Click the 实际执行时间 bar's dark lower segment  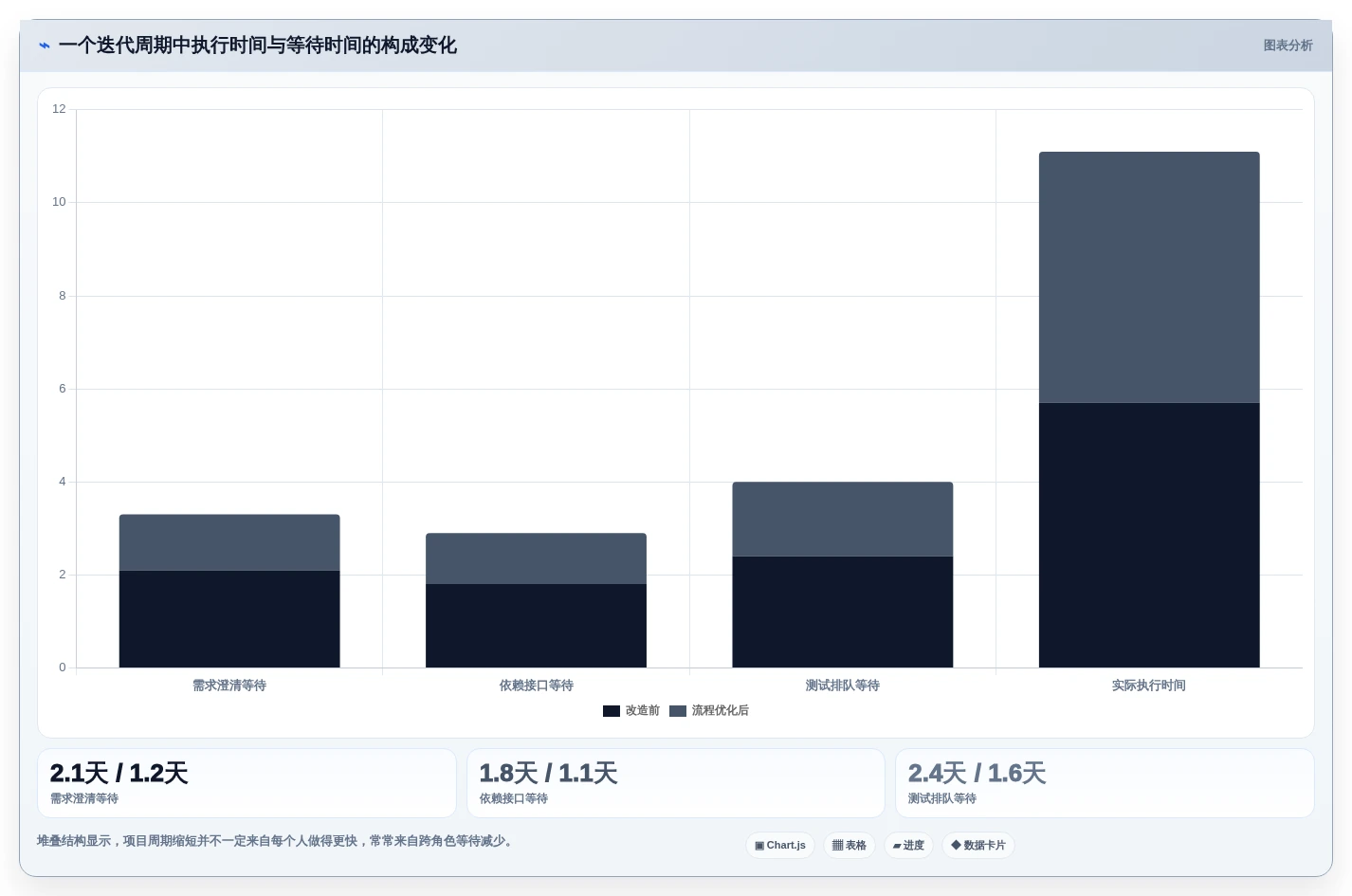tap(1149, 536)
